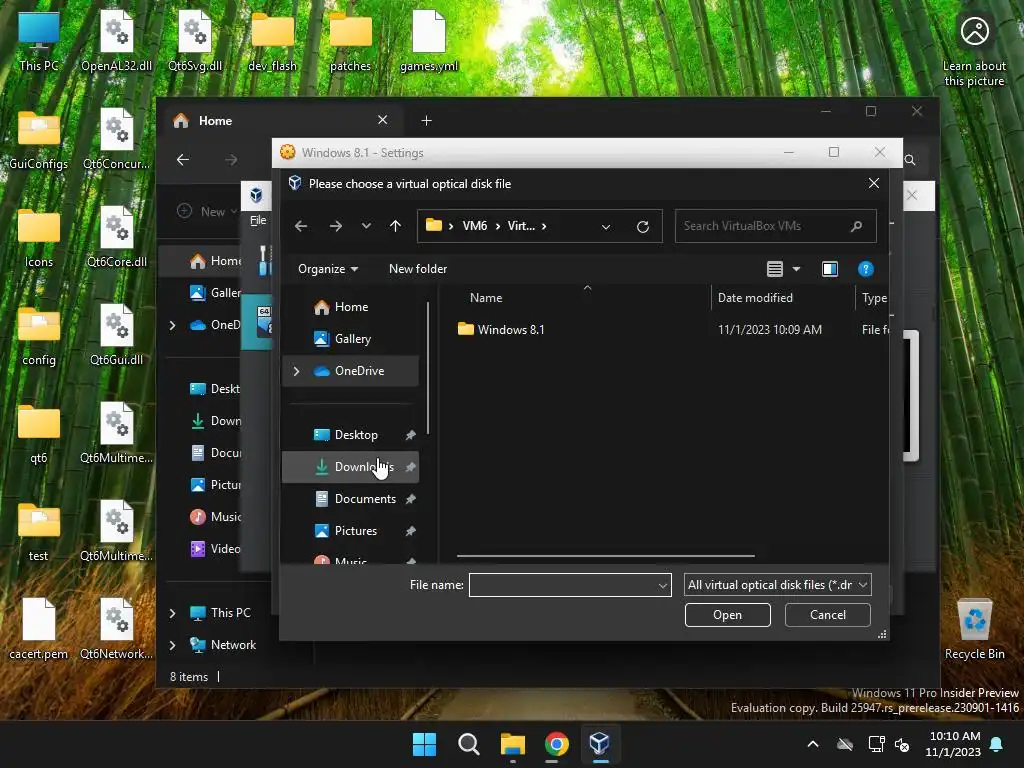Select cacert.pem file on desktop

(x=39, y=629)
